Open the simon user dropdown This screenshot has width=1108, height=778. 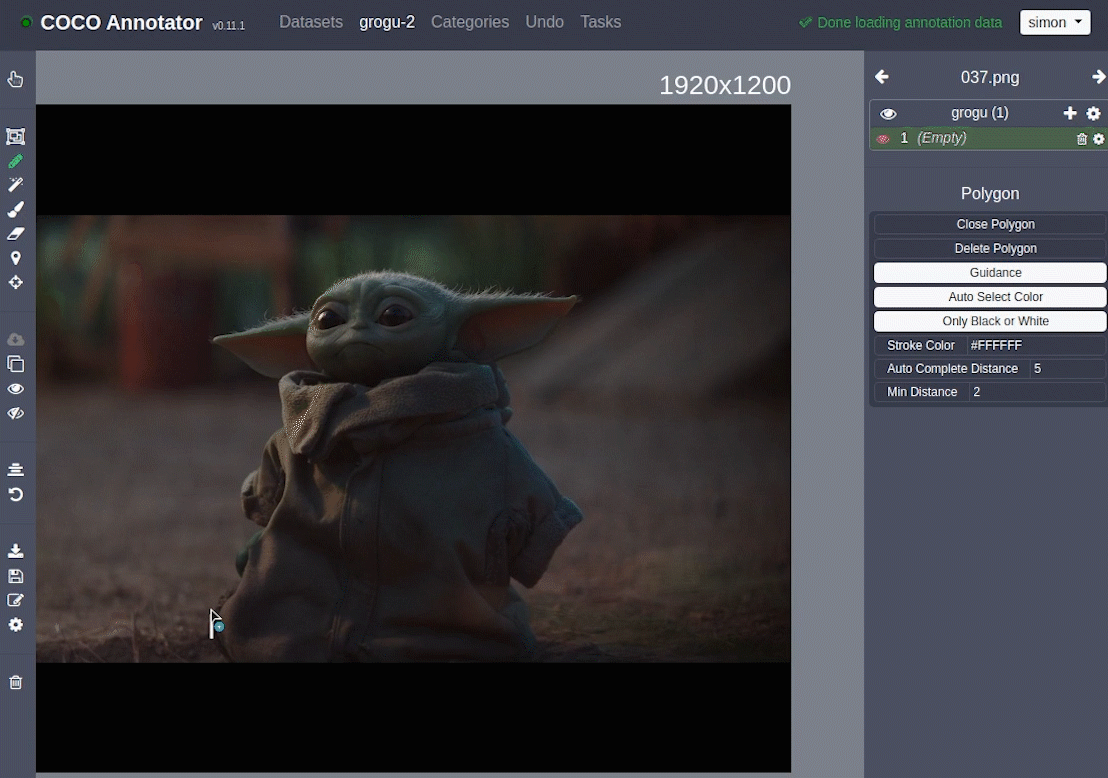[1055, 23]
